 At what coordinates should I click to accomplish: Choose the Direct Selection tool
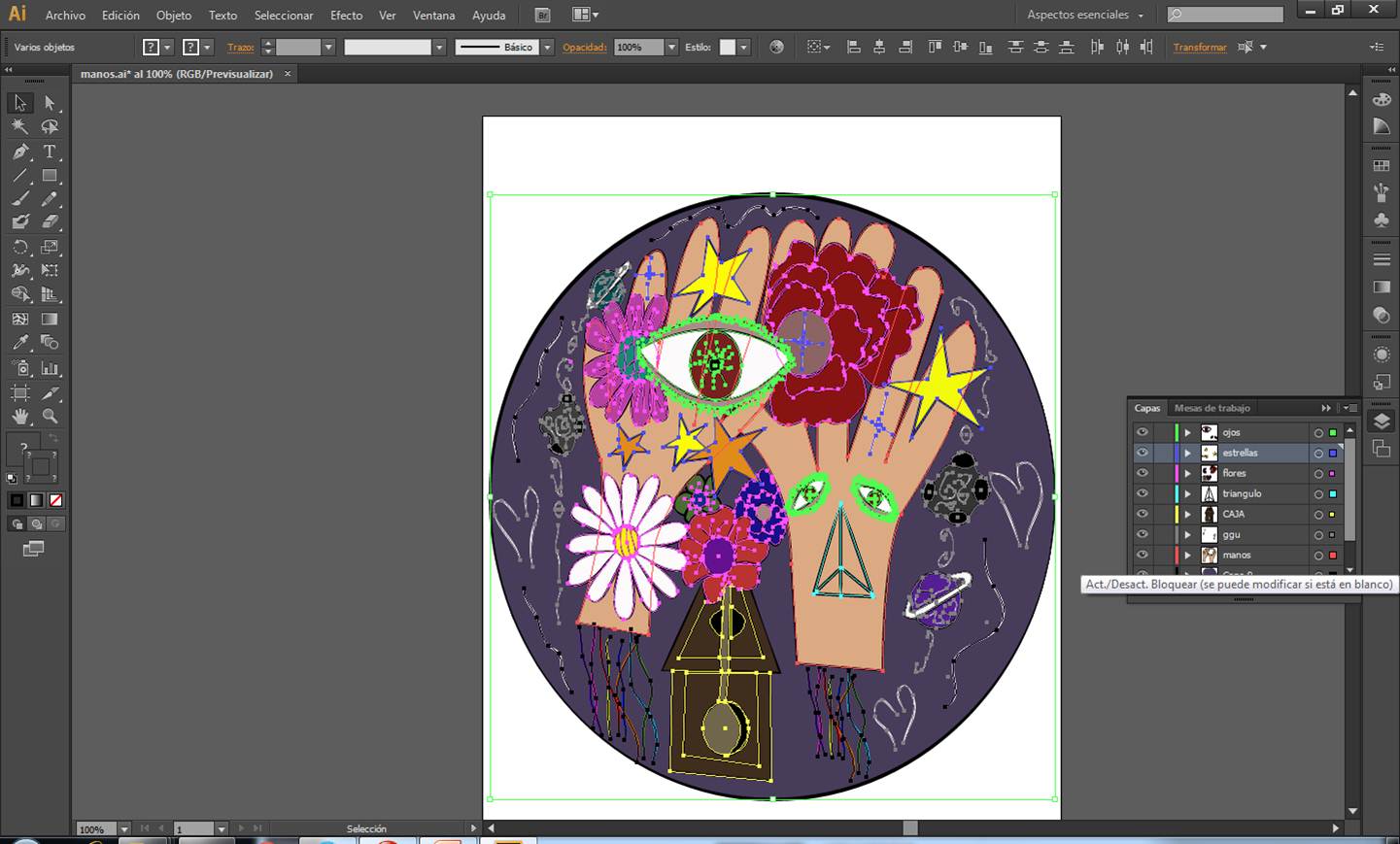(50, 103)
